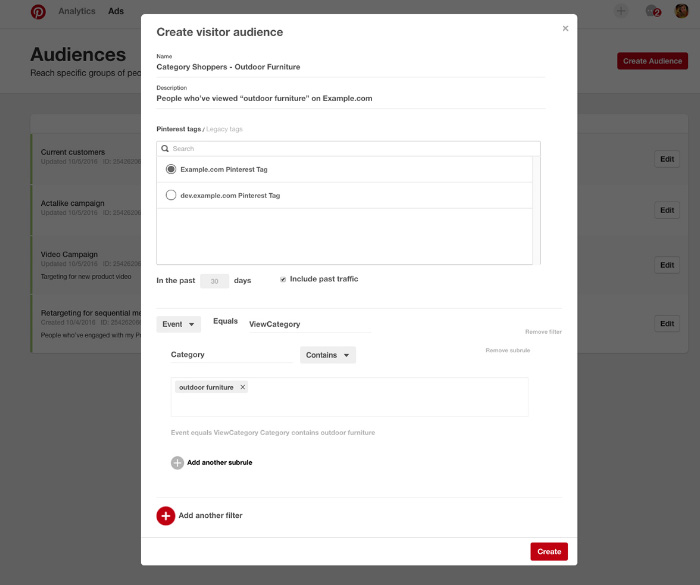
Task: Toggle Include past traffic checkbox
Action: point(283,280)
